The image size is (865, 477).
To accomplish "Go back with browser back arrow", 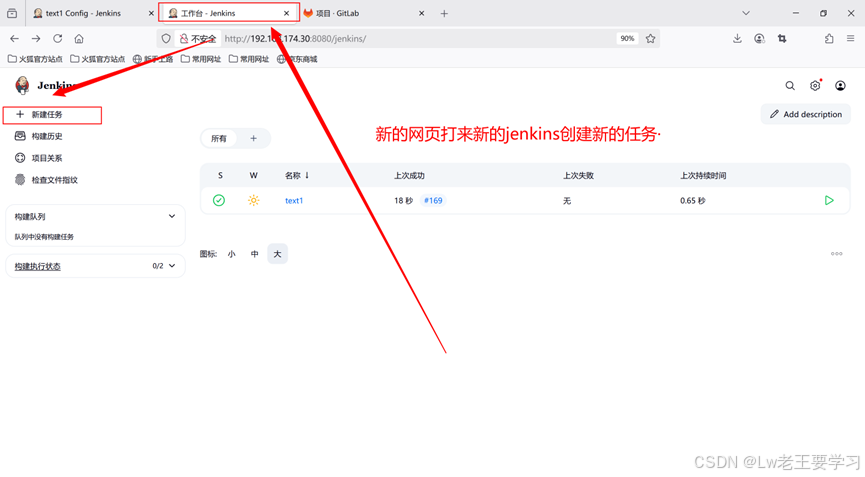I will click(14, 39).
